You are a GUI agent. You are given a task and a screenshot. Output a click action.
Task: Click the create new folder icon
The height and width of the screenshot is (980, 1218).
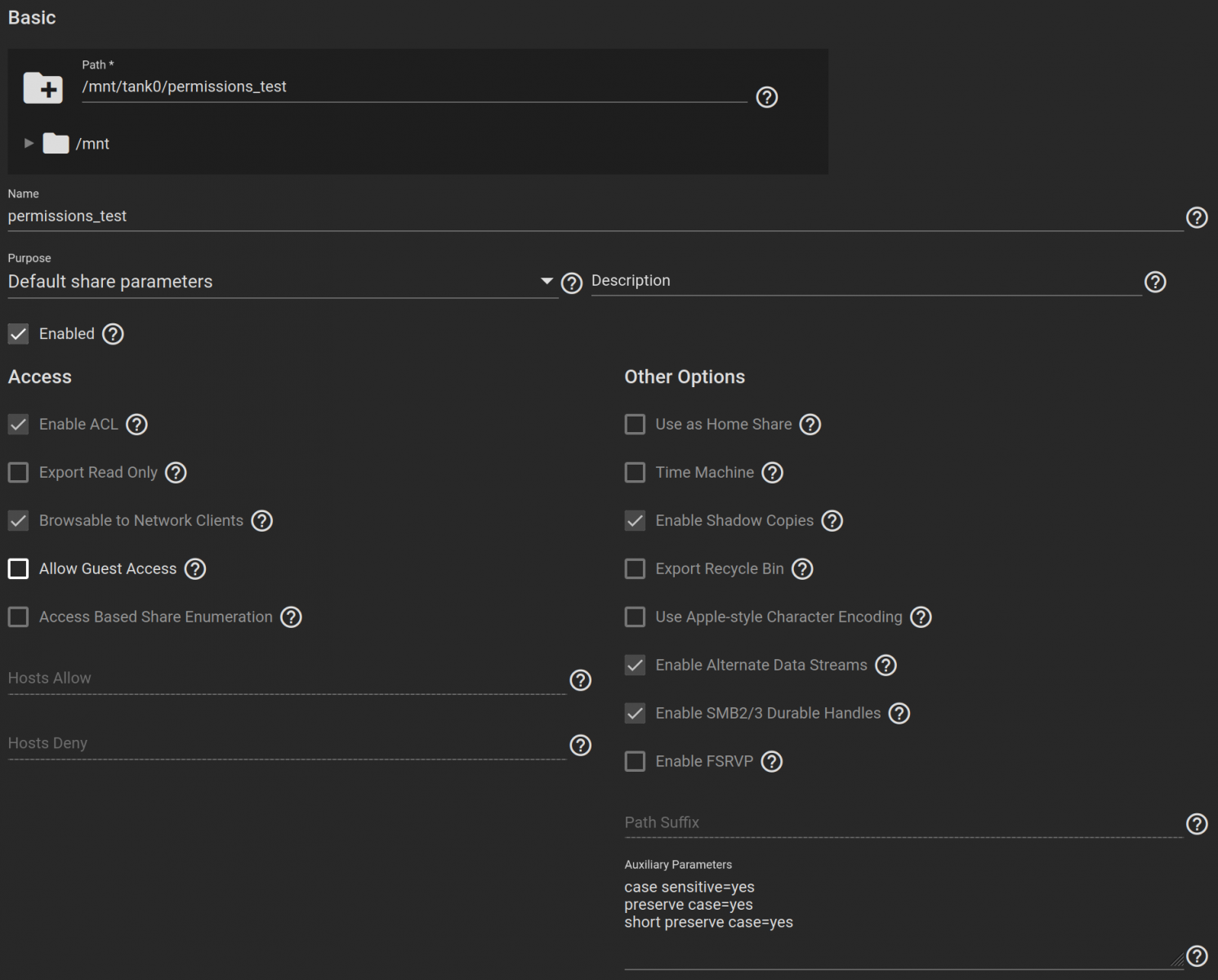43,87
